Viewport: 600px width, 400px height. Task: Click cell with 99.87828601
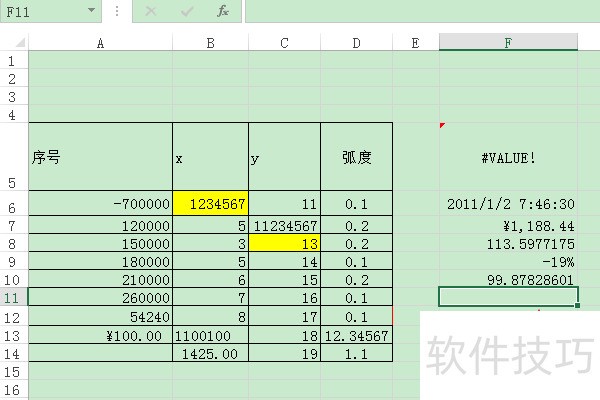508,279
